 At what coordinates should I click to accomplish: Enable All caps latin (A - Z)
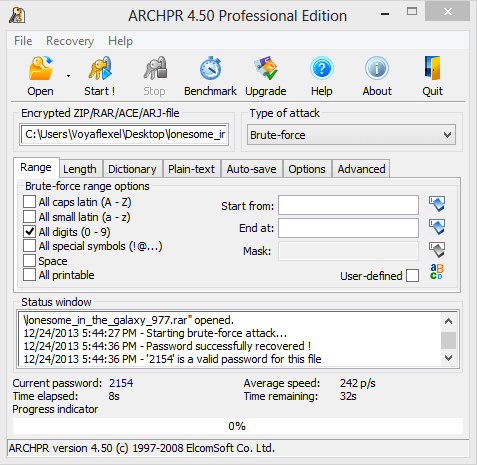[x=29, y=202]
